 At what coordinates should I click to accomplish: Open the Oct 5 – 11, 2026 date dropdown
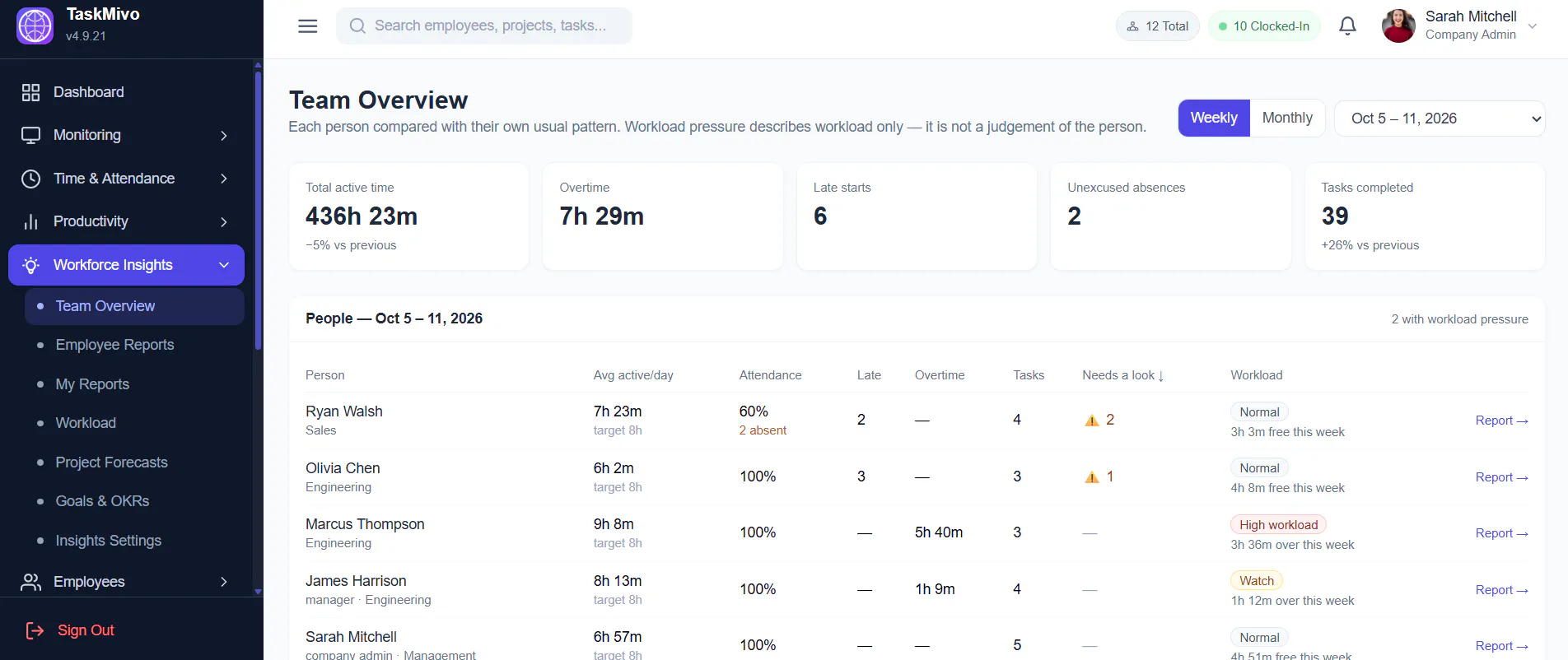pyautogui.click(x=1440, y=119)
